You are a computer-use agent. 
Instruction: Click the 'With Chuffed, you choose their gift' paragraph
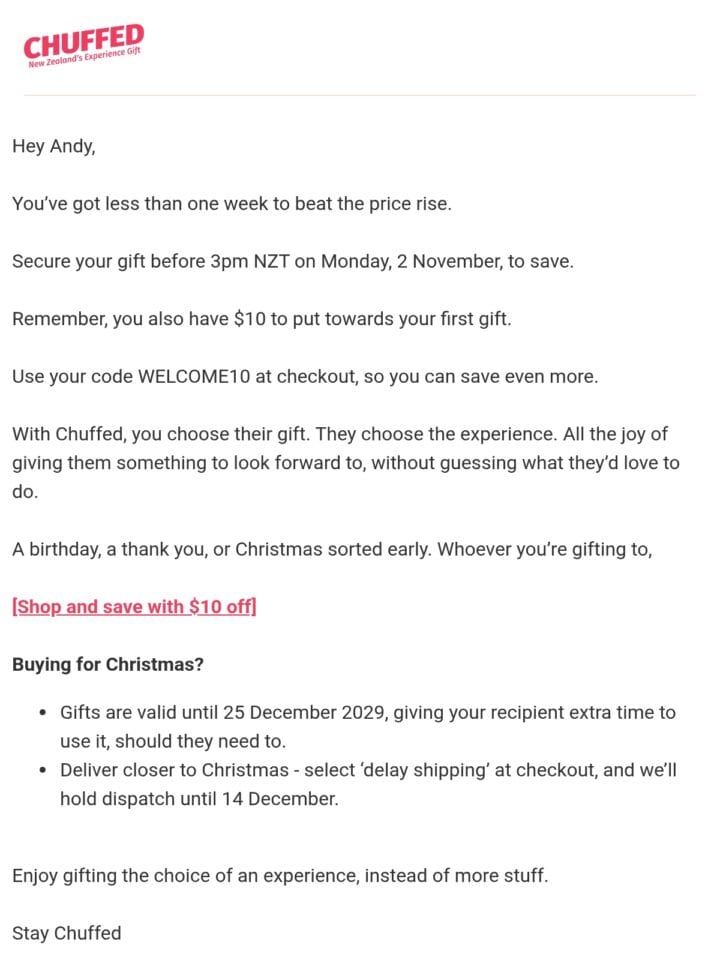[346, 463]
